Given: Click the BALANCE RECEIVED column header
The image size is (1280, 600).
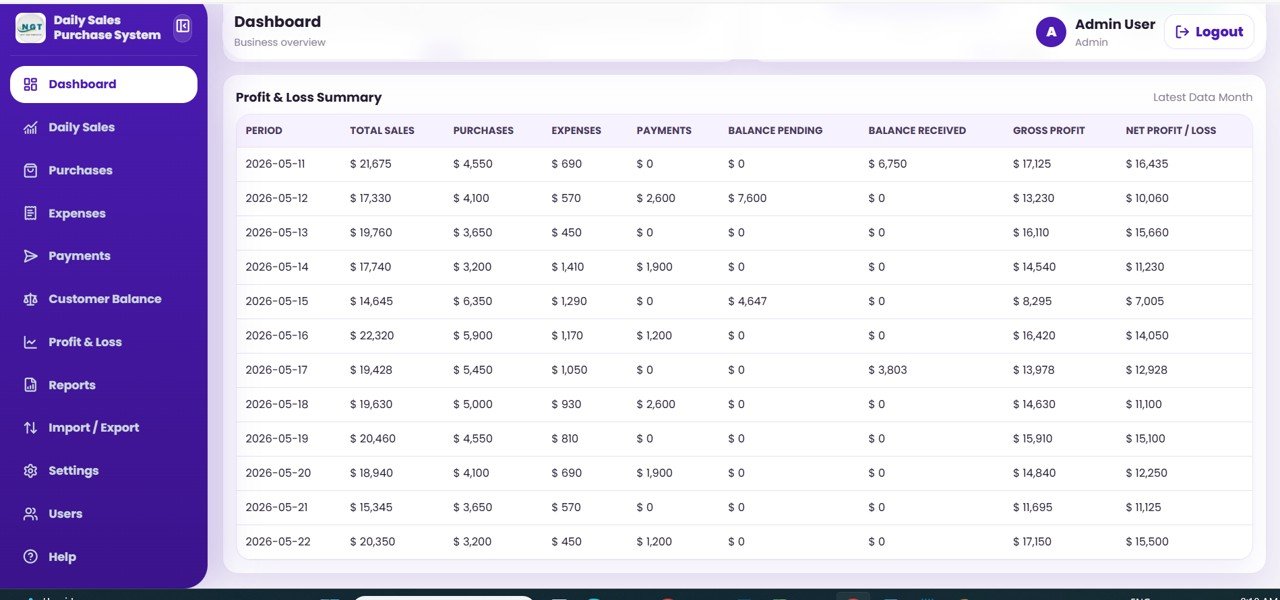Looking at the screenshot, I should coord(917,131).
